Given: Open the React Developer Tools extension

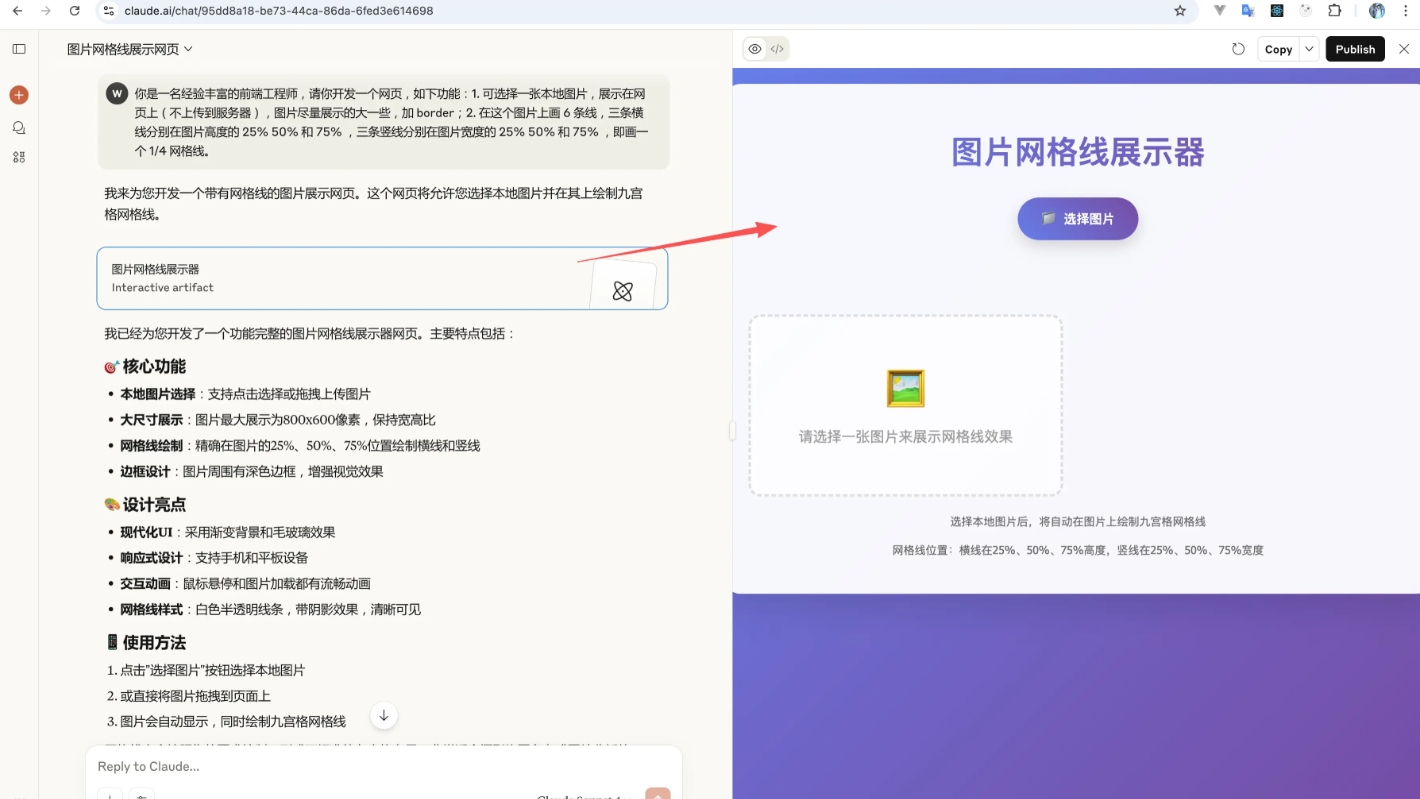Looking at the screenshot, I should coord(1277,11).
